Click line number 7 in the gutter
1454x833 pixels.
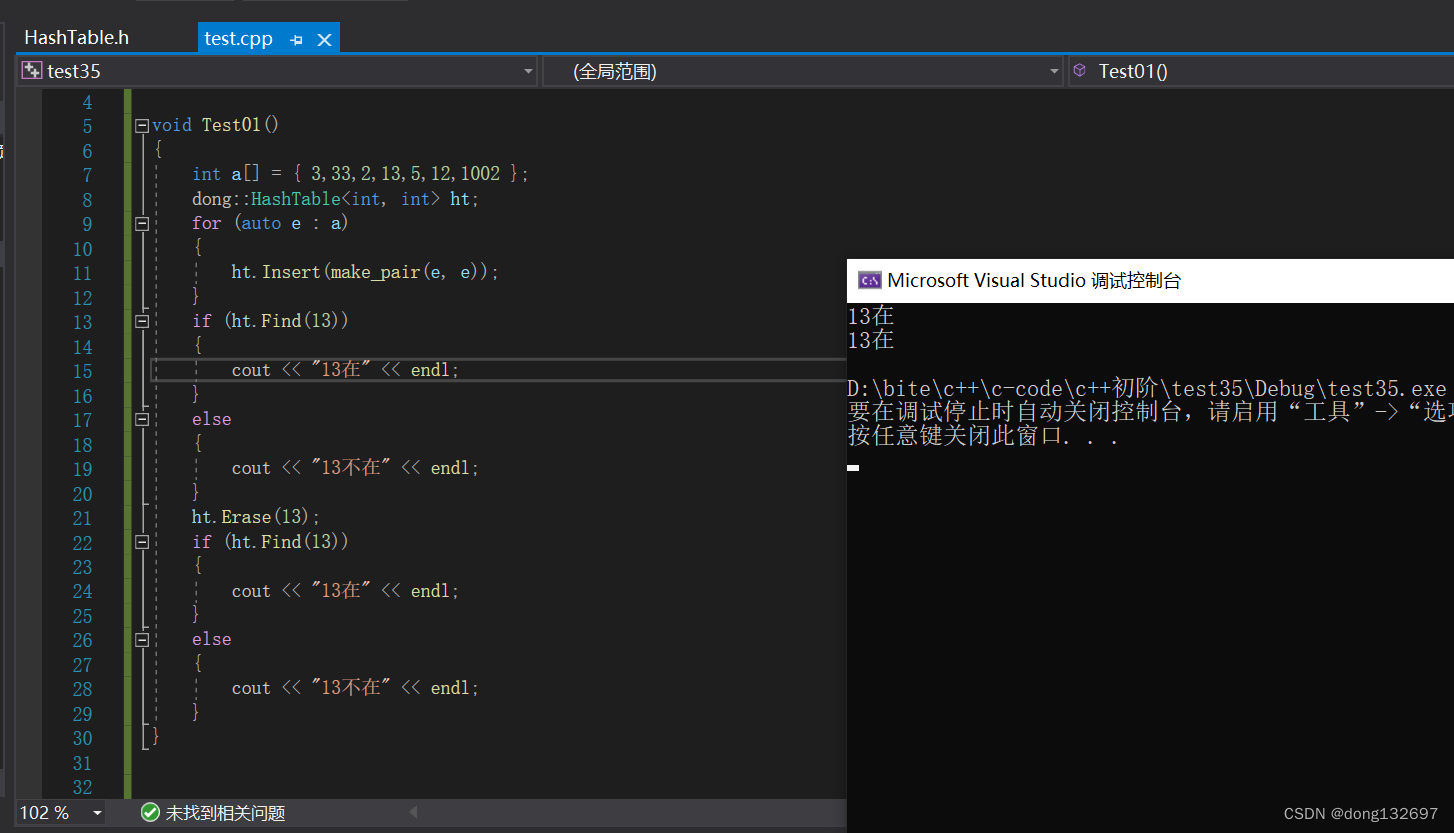87,175
